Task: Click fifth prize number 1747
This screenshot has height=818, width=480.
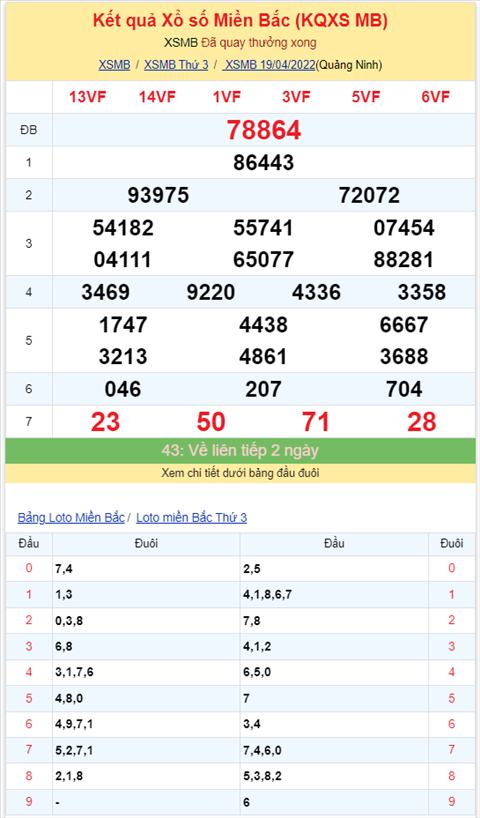Action: point(123,325)
